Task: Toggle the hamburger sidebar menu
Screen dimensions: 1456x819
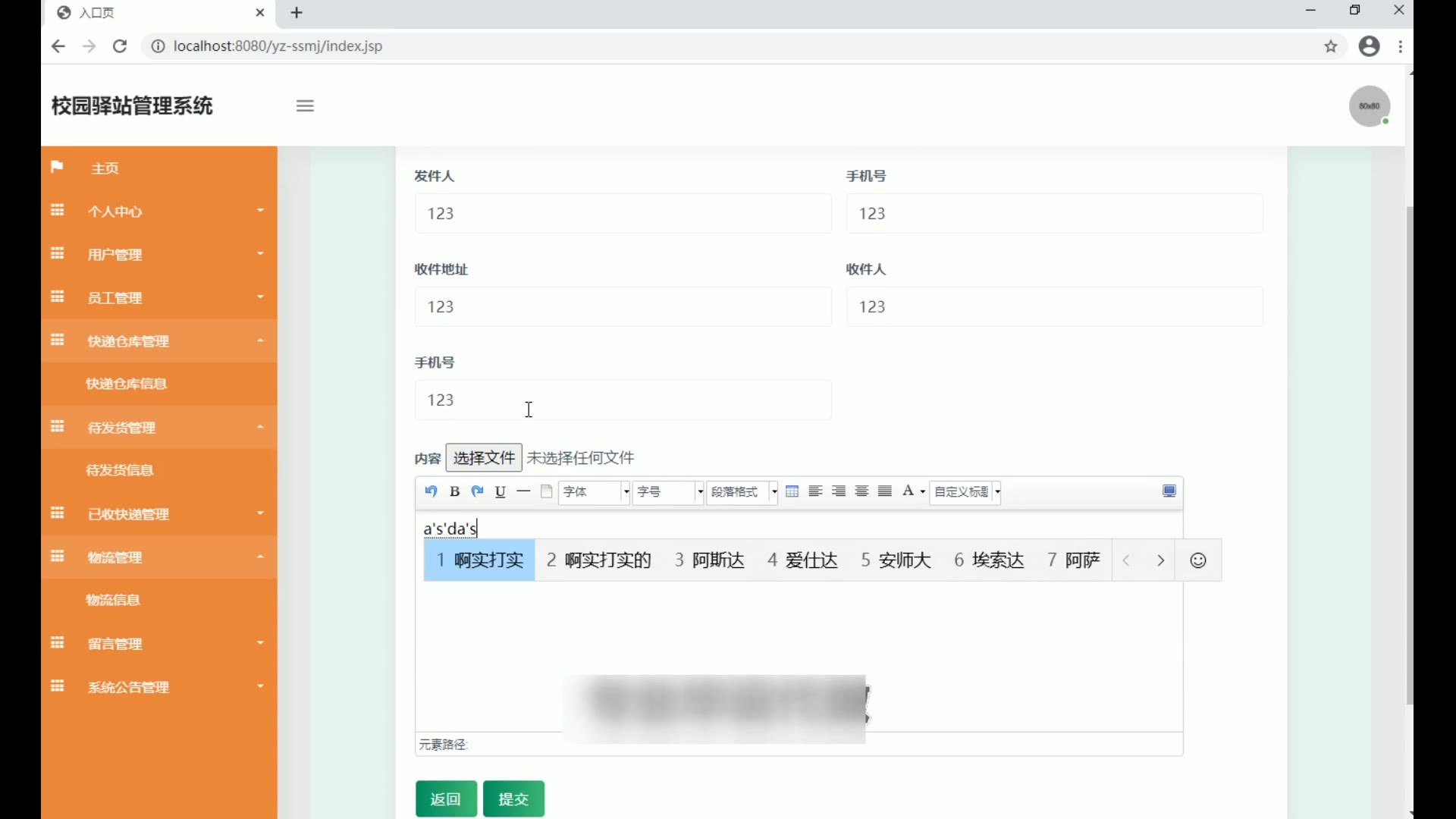Action: pyautogui.click(x=305, y=106)
